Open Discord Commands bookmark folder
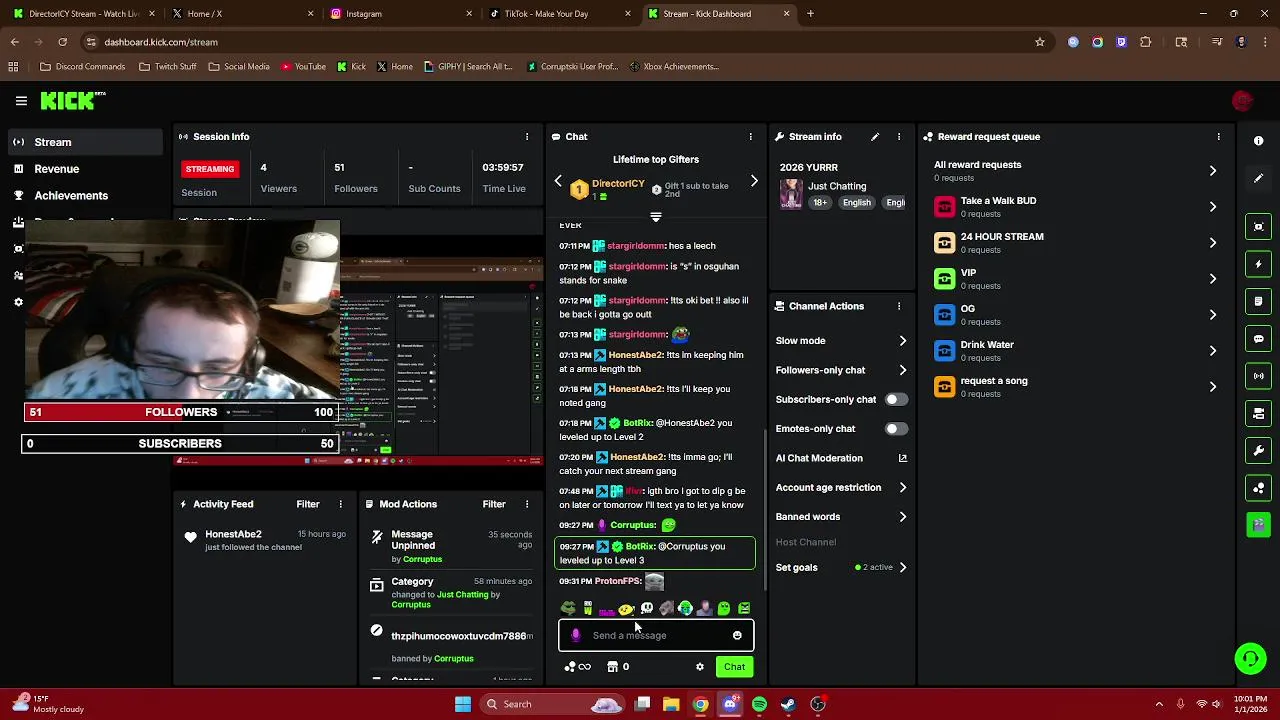The width and height of the screenshot is (1280, 720). coord(83,67)
